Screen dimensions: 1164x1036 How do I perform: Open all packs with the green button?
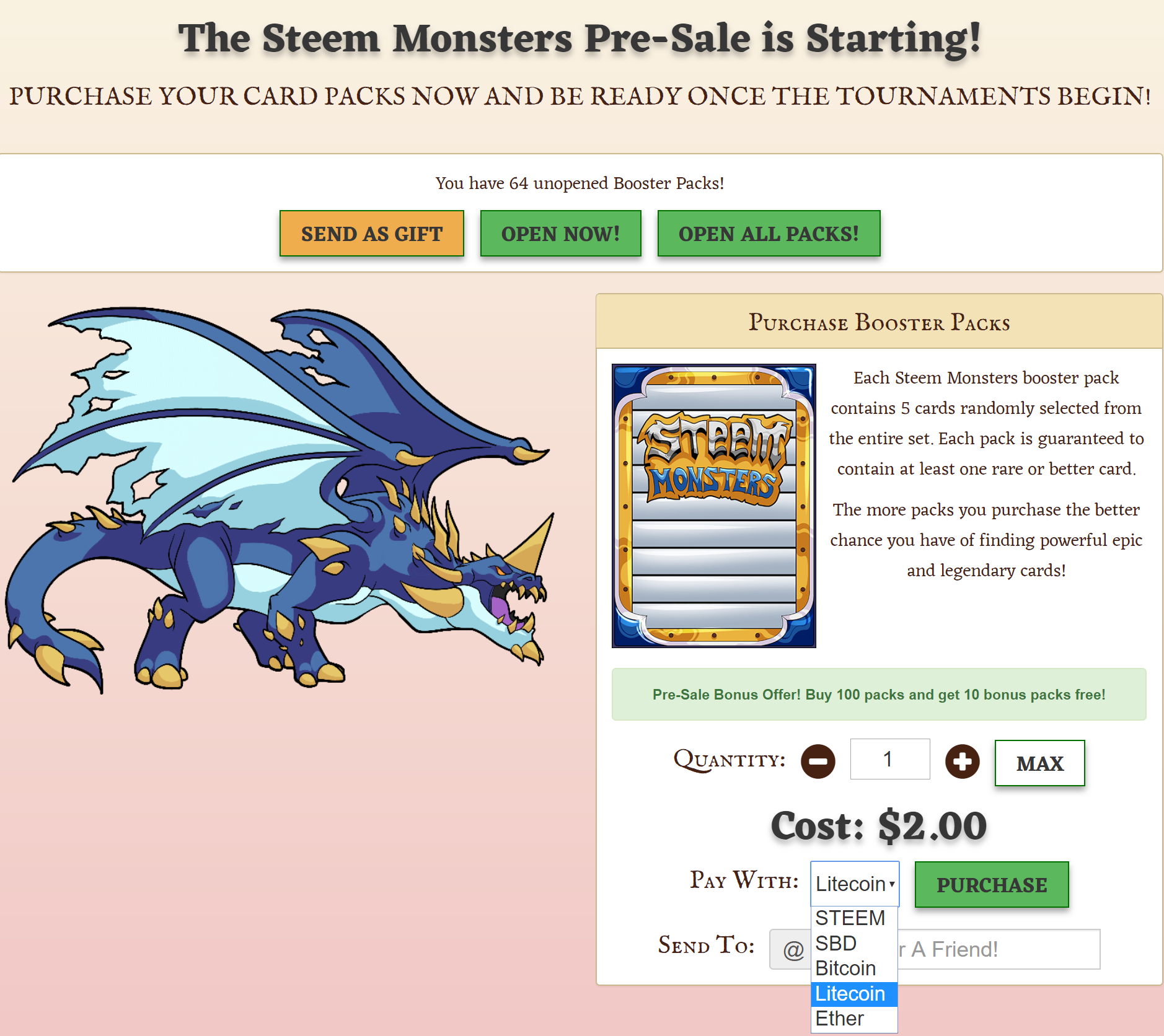click(769, 234)
